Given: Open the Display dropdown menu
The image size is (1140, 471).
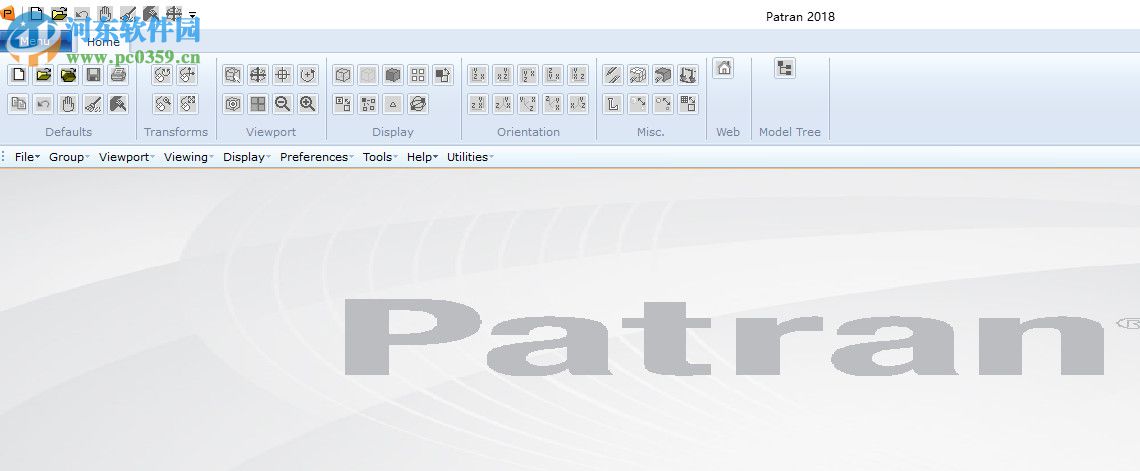Looking at the screenshot, I should (247, 157).
